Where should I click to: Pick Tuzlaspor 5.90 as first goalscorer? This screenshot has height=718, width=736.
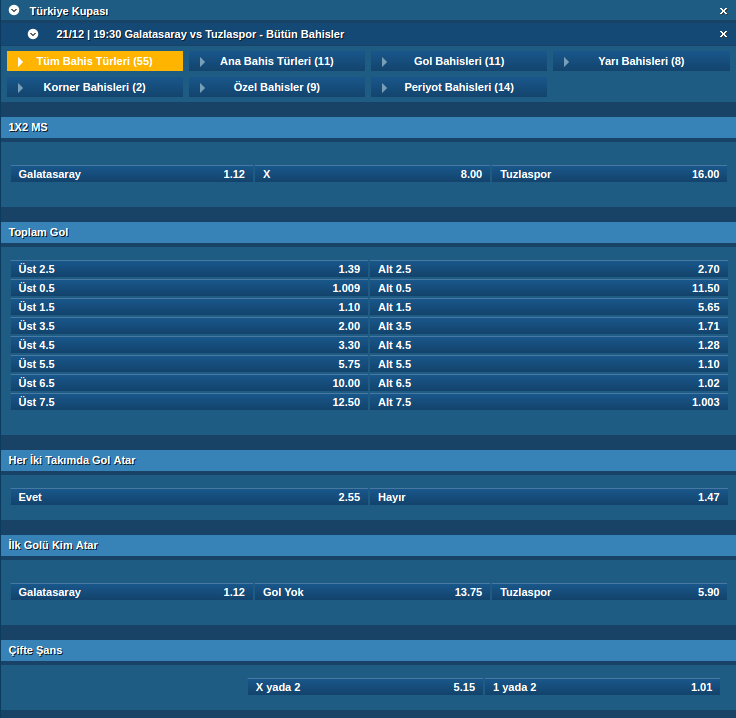point(610,592)
